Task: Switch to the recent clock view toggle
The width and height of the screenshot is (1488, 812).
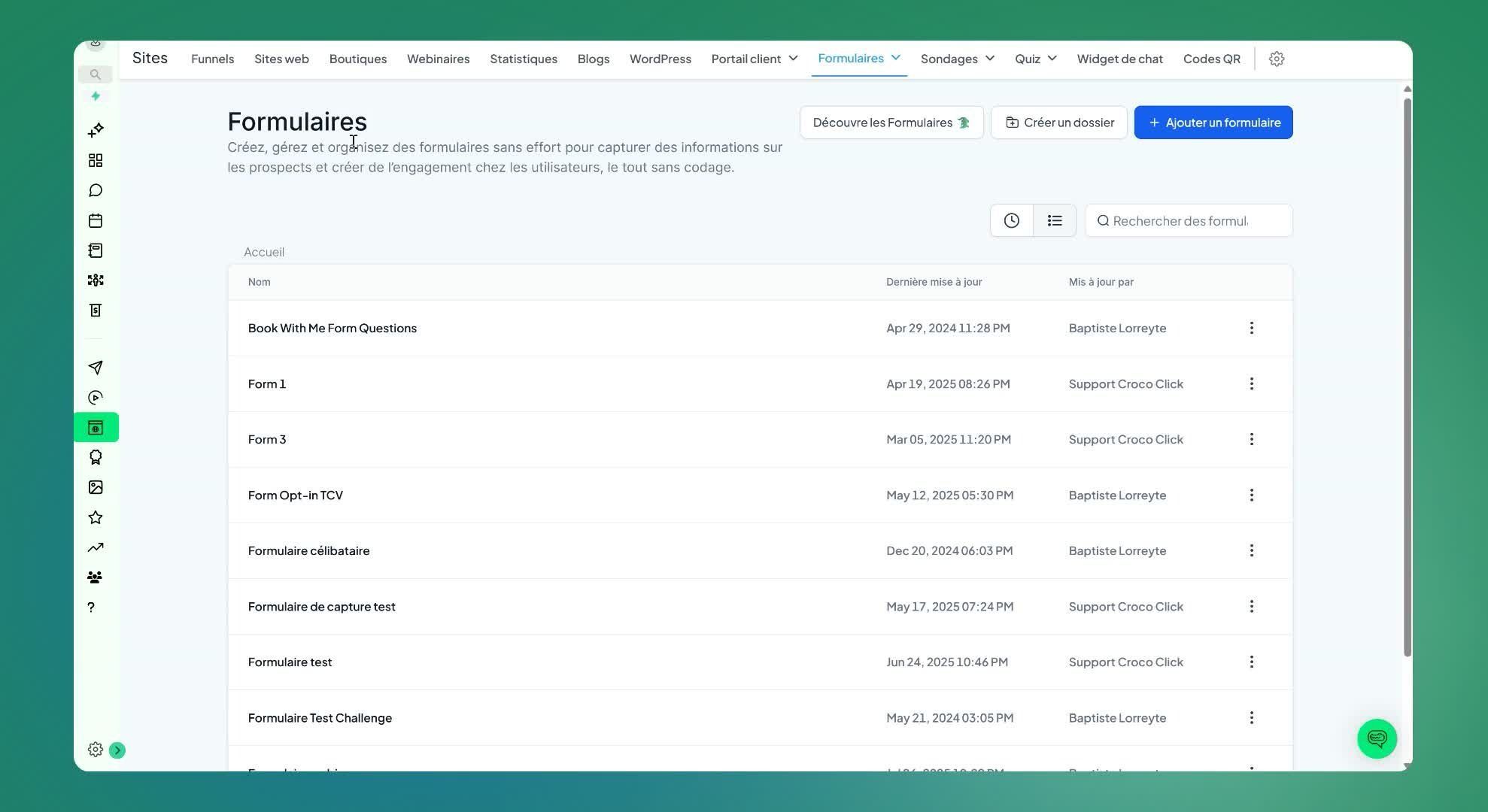Action: click(1012, 221)
